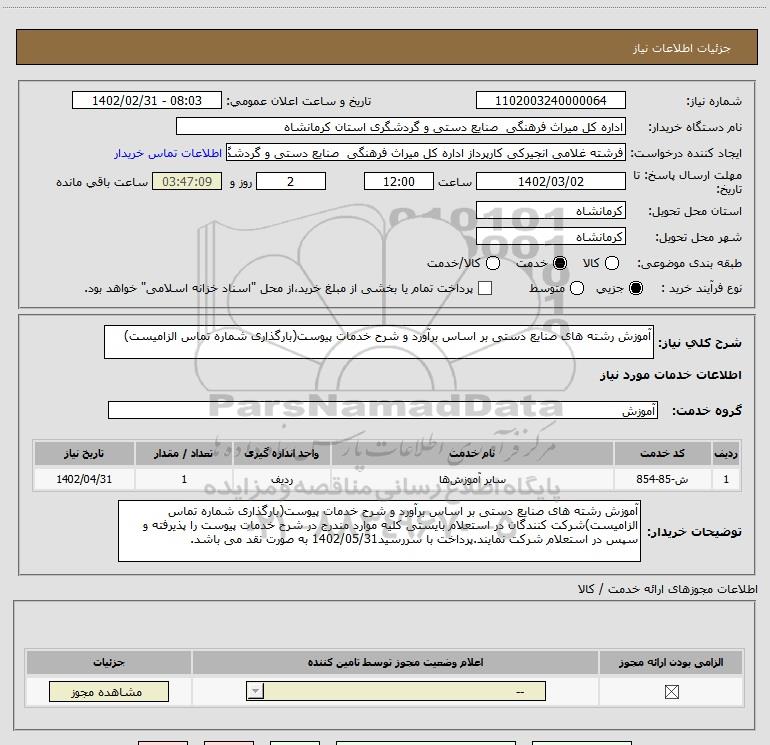770x745 pixels.
Task: Click the request creator field
Action: (426, 153)
